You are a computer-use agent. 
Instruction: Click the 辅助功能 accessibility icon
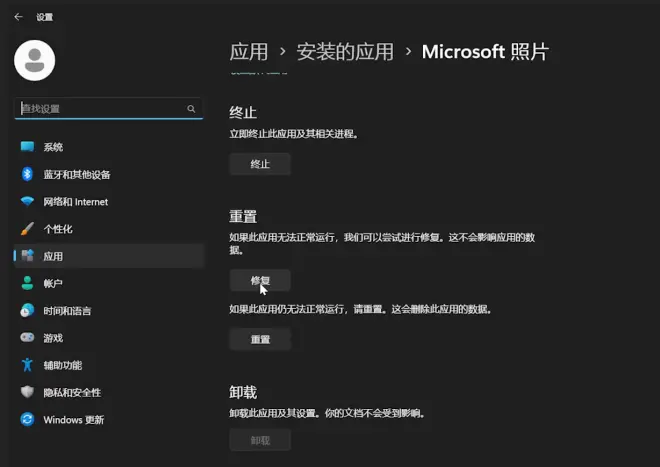pos(27,365)
